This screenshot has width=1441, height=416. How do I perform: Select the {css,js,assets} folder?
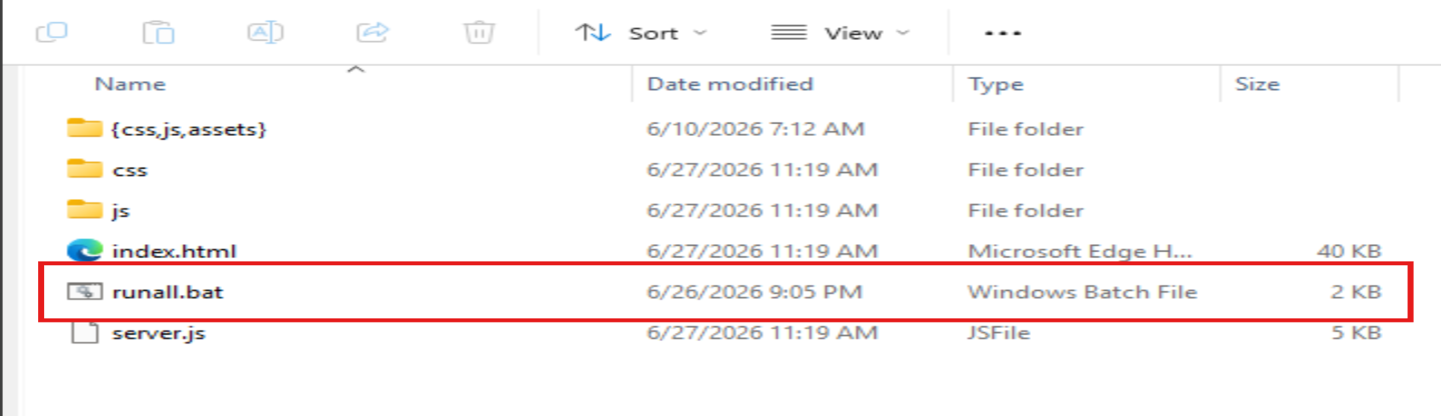pos(190,129)
